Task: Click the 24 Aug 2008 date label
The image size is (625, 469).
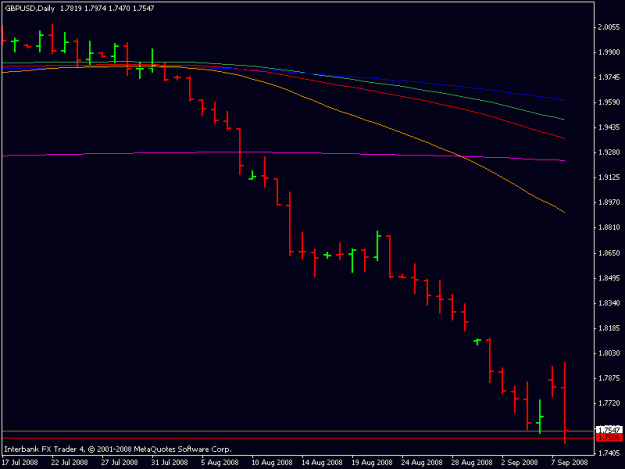Action: (422, 462)
